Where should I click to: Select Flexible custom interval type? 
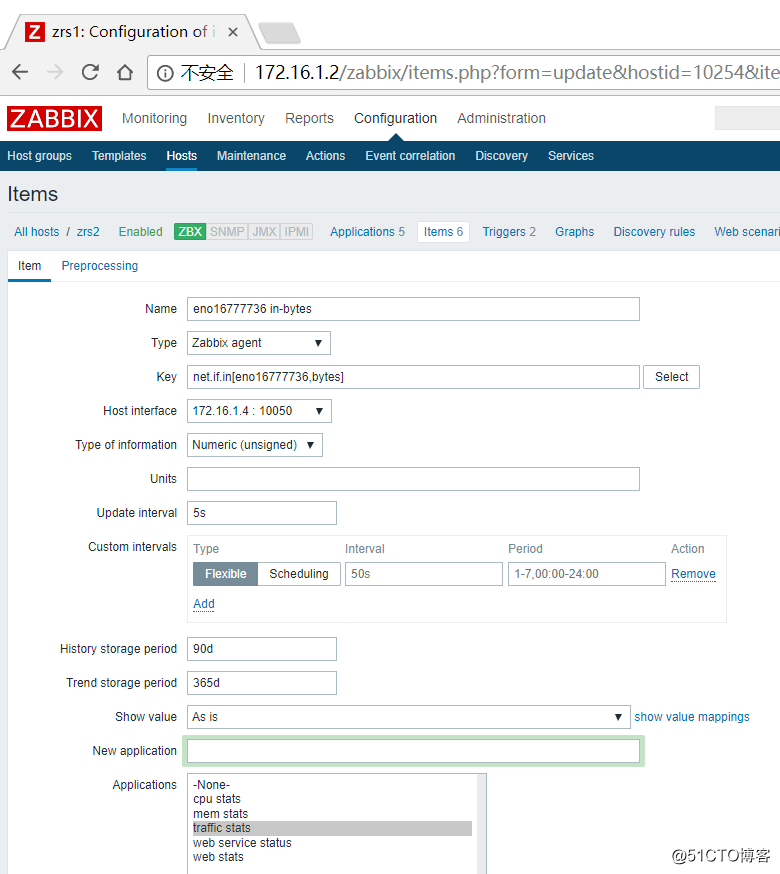click(x=225, y=574)
